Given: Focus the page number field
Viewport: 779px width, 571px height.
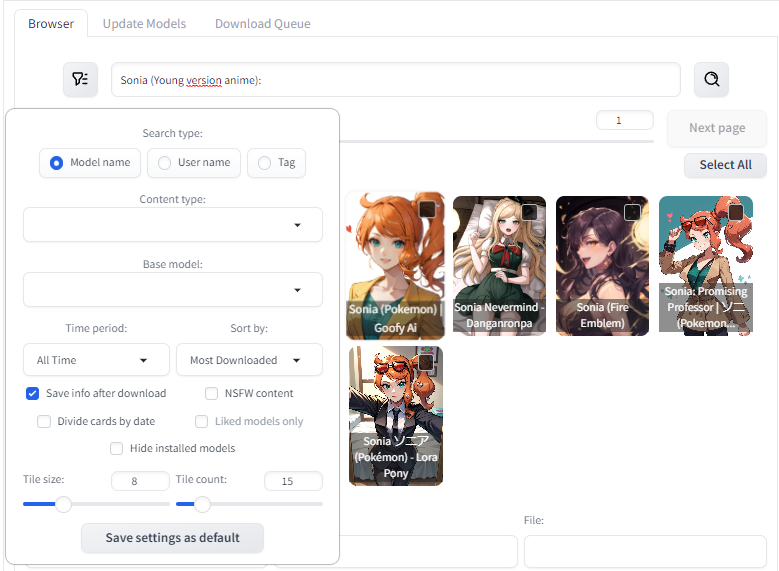Looking at the screenshot, I should [x=624, y=120].
